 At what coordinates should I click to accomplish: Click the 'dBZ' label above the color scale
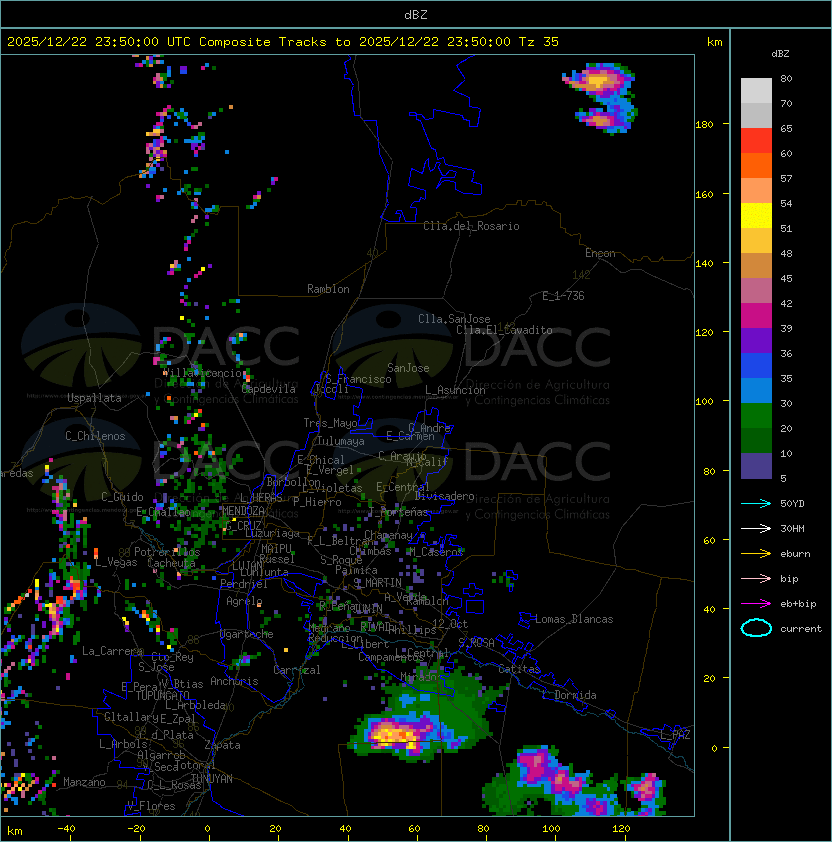(780, 54)
